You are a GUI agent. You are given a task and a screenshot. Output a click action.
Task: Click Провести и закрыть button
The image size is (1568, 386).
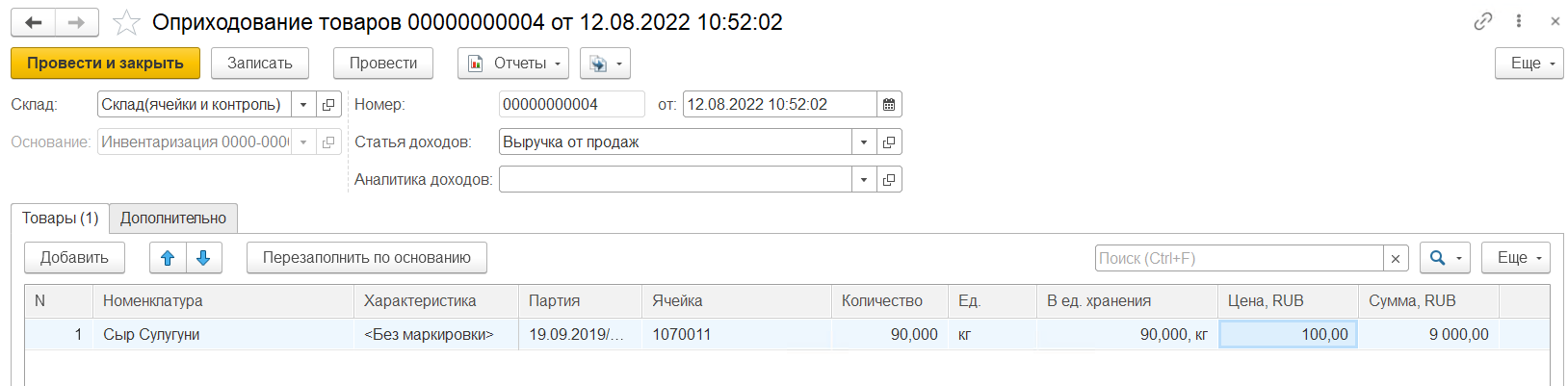(x=105, y=64)
